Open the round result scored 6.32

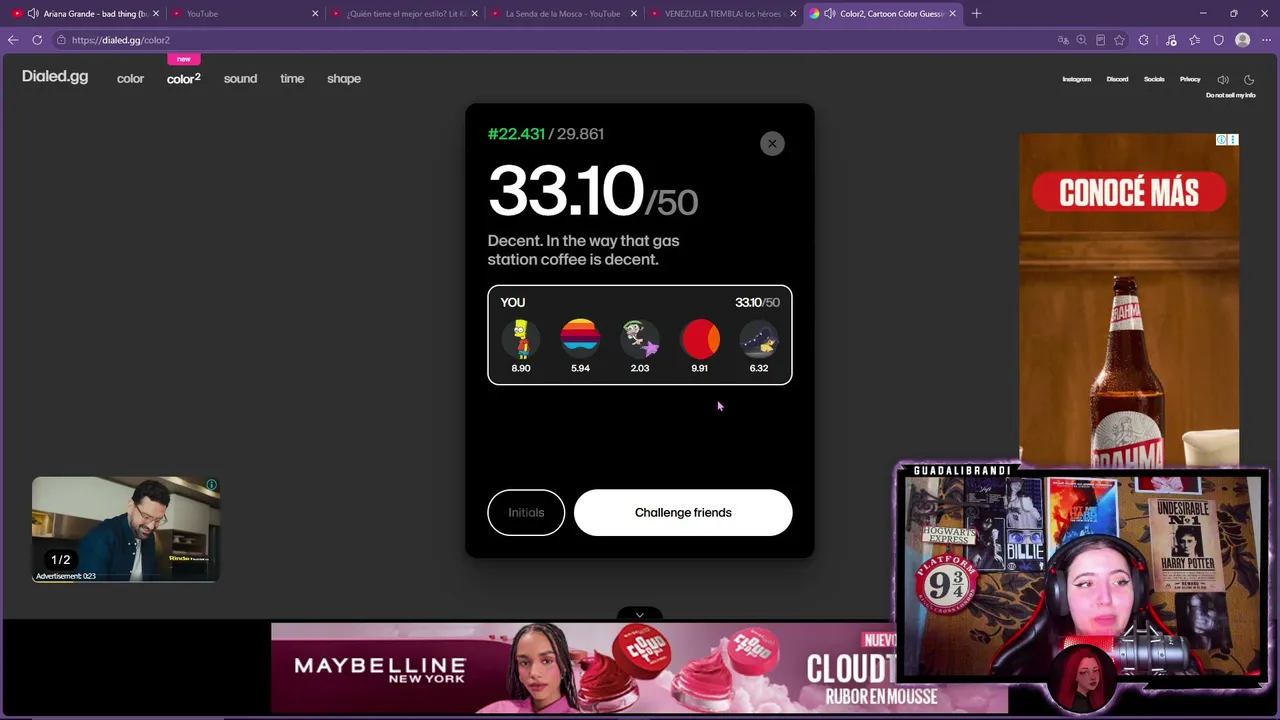[759, 340]
